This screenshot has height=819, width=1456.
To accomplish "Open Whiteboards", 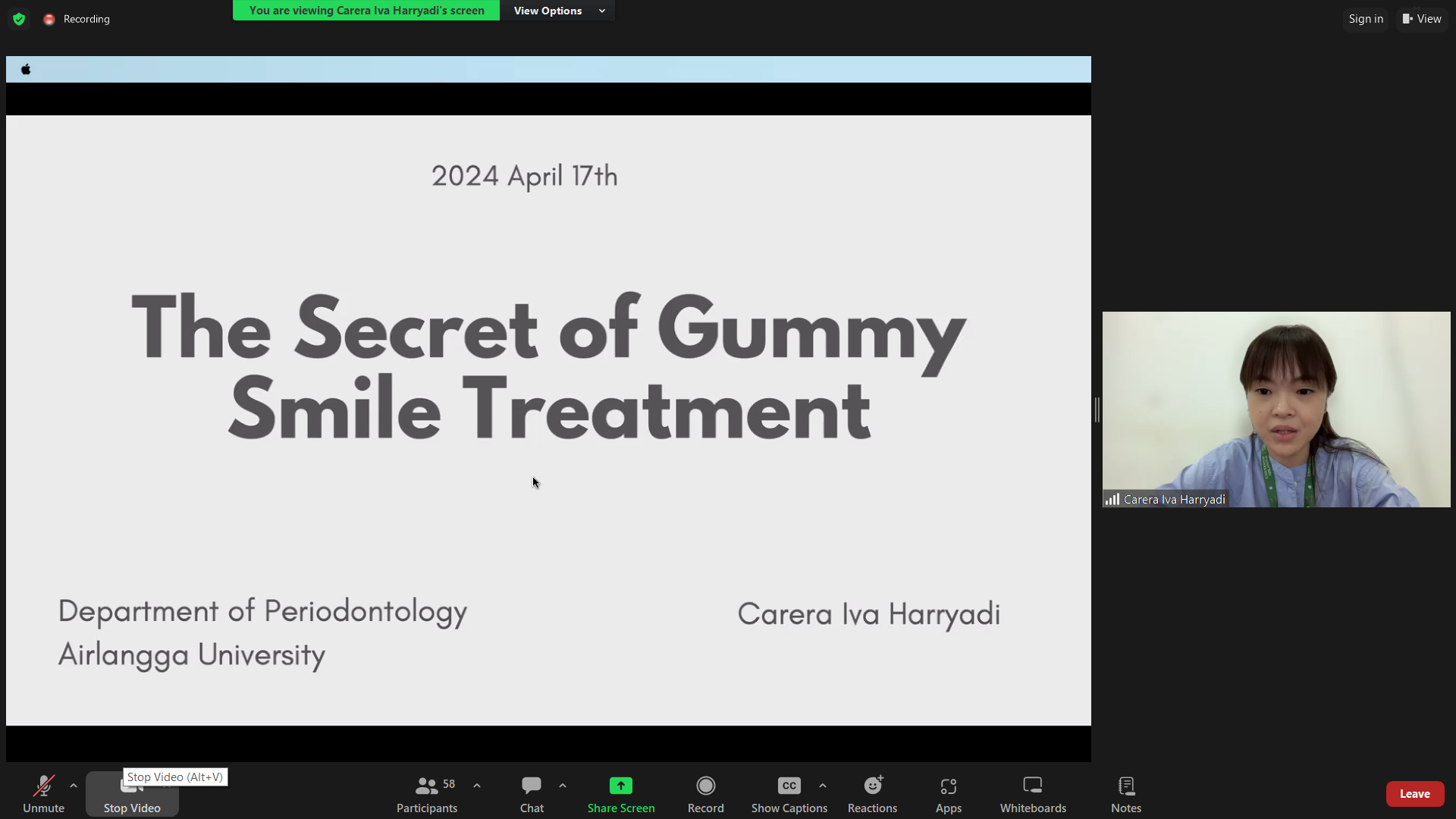I will 1033,794.
